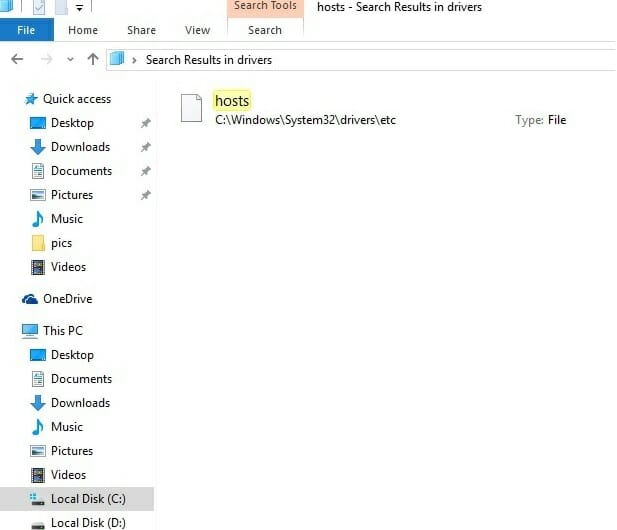Open Music under Quick access

pyautogui.click(x=67, y=219)
